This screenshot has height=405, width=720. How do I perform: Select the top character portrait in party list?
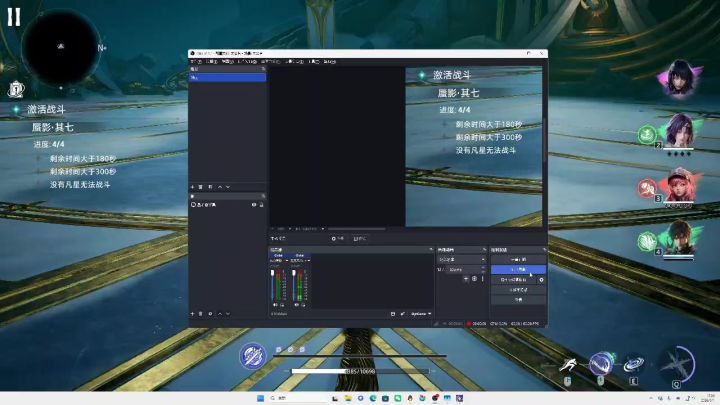click(679, 78)
